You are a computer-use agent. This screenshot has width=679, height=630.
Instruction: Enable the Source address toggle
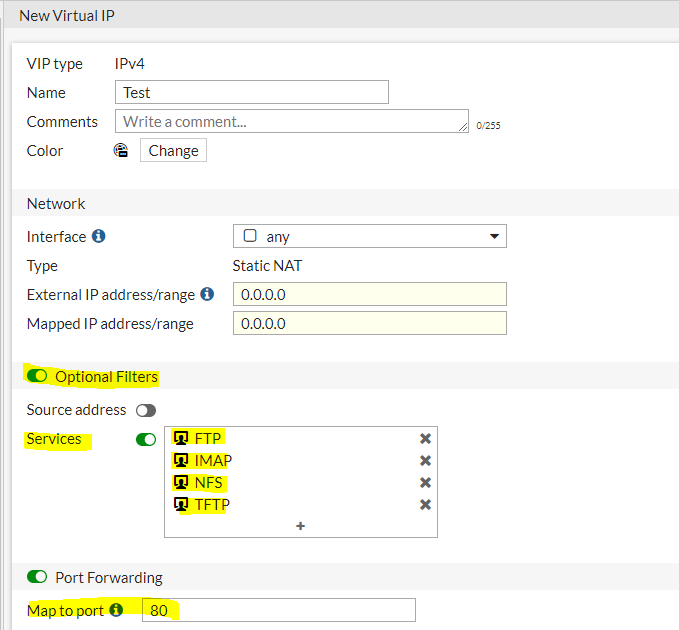coord(146,410)
